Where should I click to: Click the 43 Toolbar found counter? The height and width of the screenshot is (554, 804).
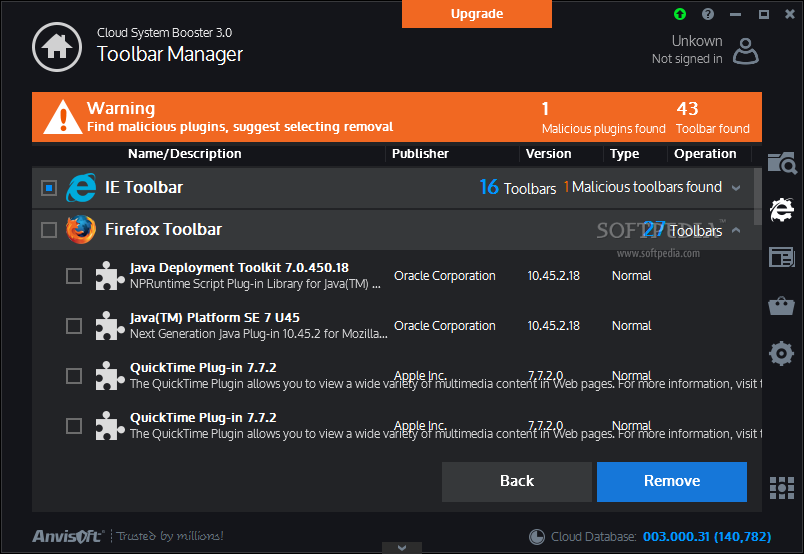713,117
